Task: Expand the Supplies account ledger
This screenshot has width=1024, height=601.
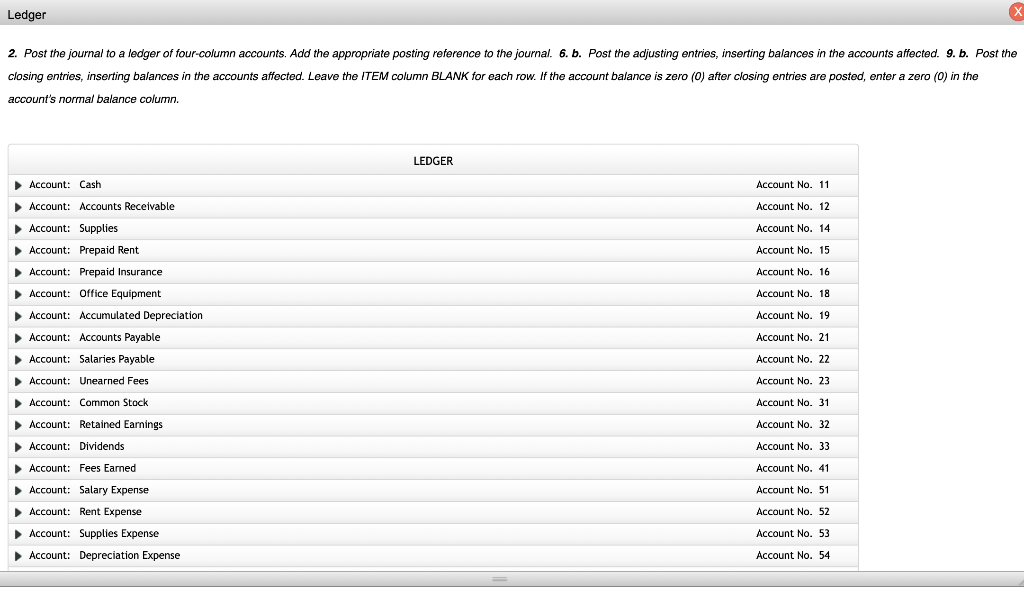Action: pos(18,228)
